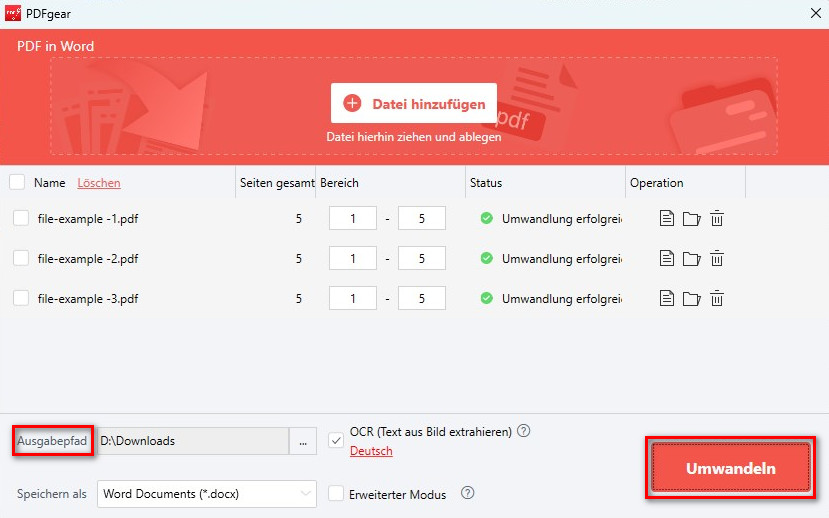829x518 pixels.
Task: Check the box for file-example -2.pdf
Action: point(21,258)
